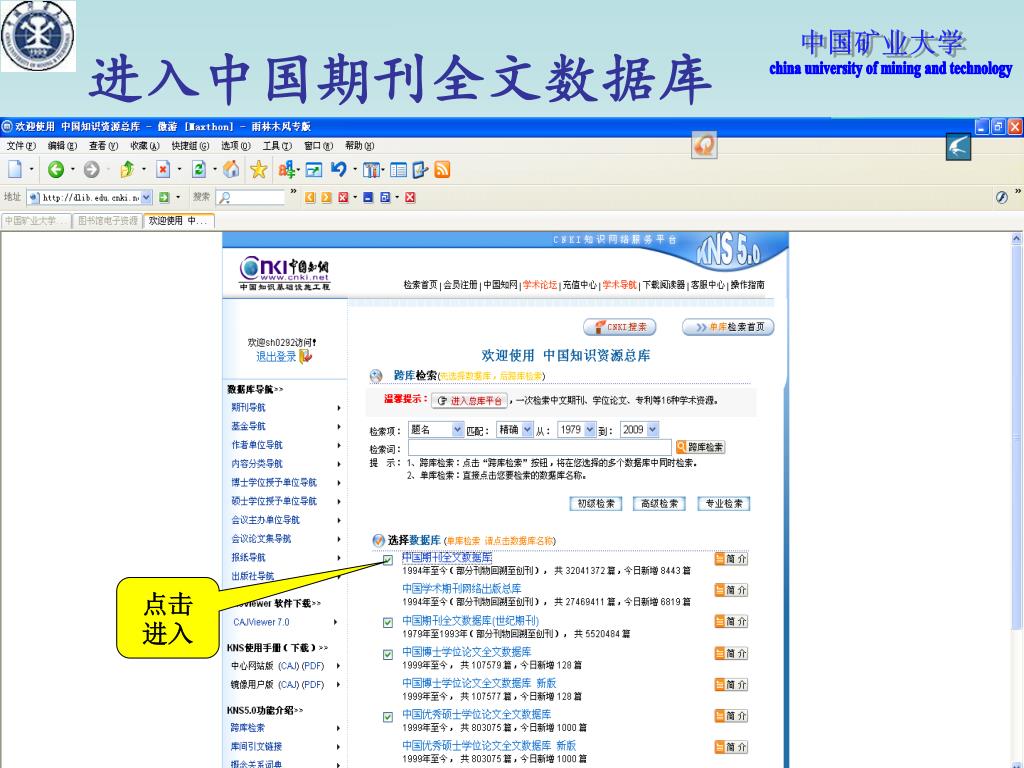The image size is (1024, 768).
Task: Open 简介 for 中国期刊全文数据库
Action: 731,559
